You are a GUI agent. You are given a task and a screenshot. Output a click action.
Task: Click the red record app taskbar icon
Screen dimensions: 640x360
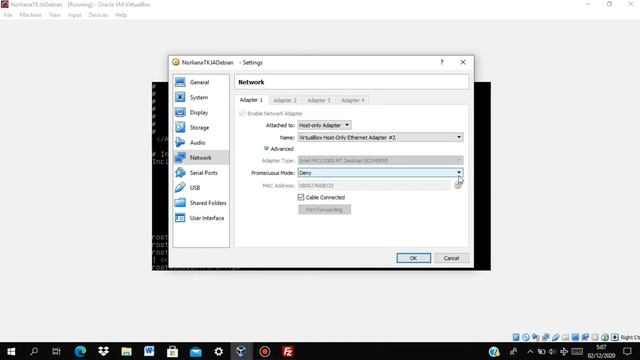(264, 351)
